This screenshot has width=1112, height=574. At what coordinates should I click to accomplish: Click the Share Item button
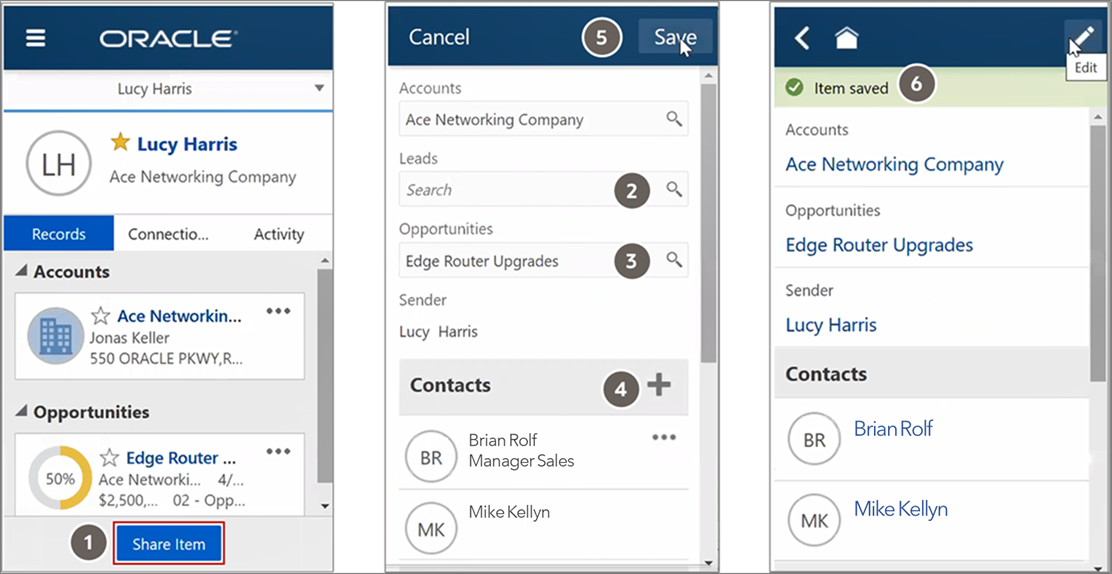(x=169, y=544)
